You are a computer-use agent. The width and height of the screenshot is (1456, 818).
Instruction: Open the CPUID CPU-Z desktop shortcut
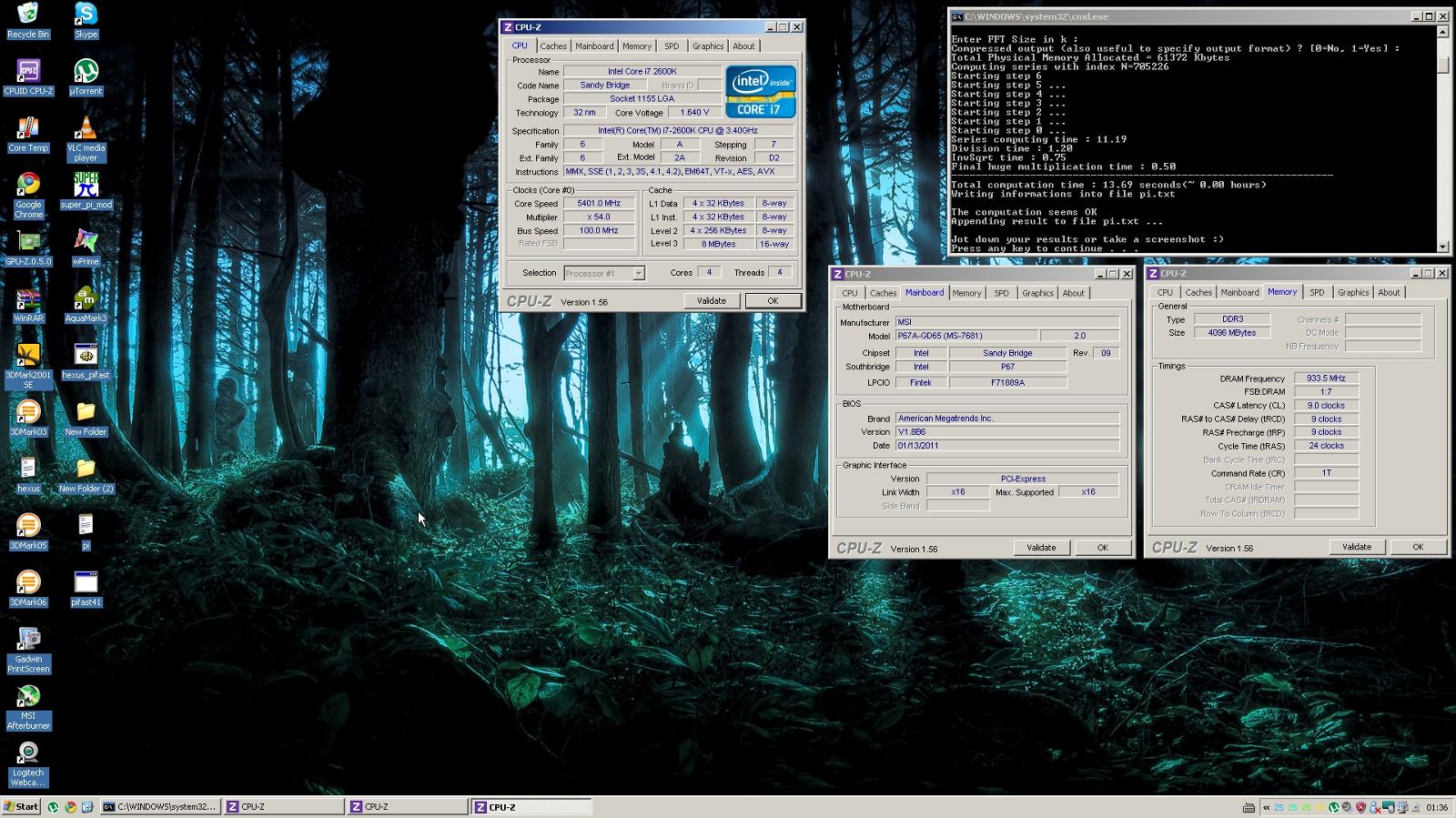[x=28, y=76]
